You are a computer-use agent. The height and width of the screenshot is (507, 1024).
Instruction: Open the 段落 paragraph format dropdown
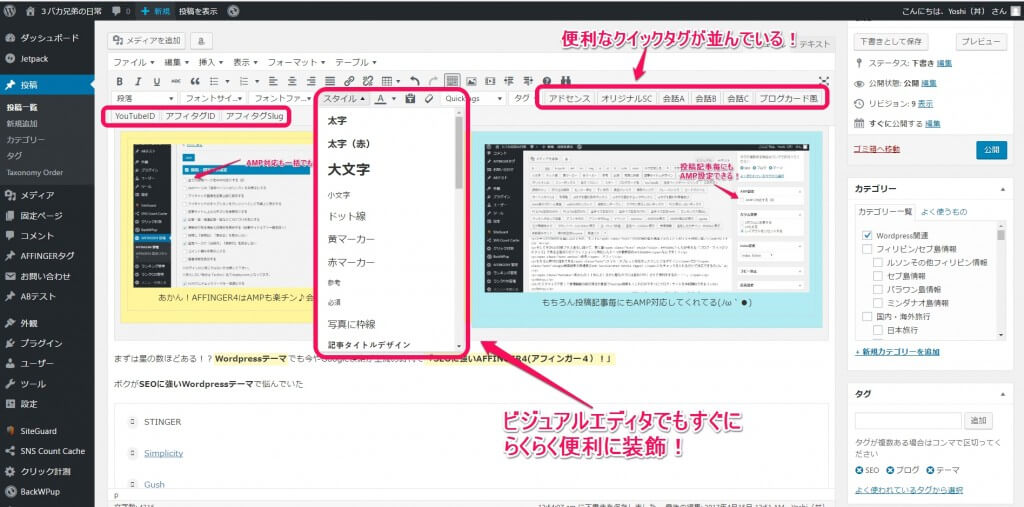pyautogui.click(x=145, y=99)
